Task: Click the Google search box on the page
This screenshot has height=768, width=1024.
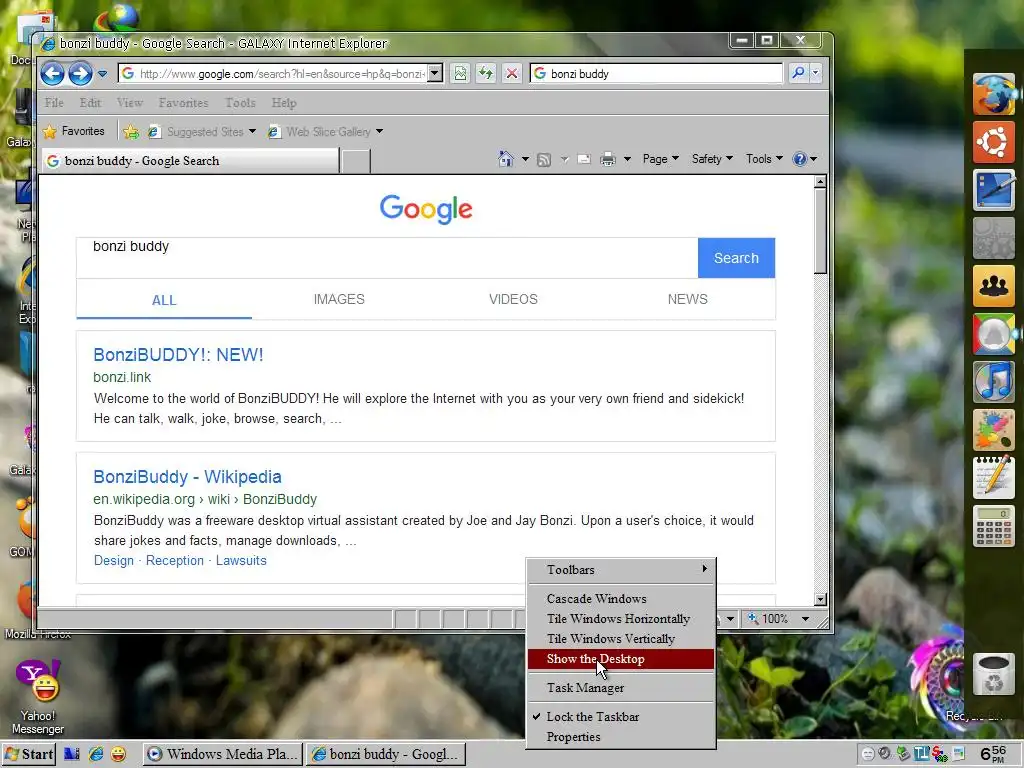Action: (x=387, y=258)
